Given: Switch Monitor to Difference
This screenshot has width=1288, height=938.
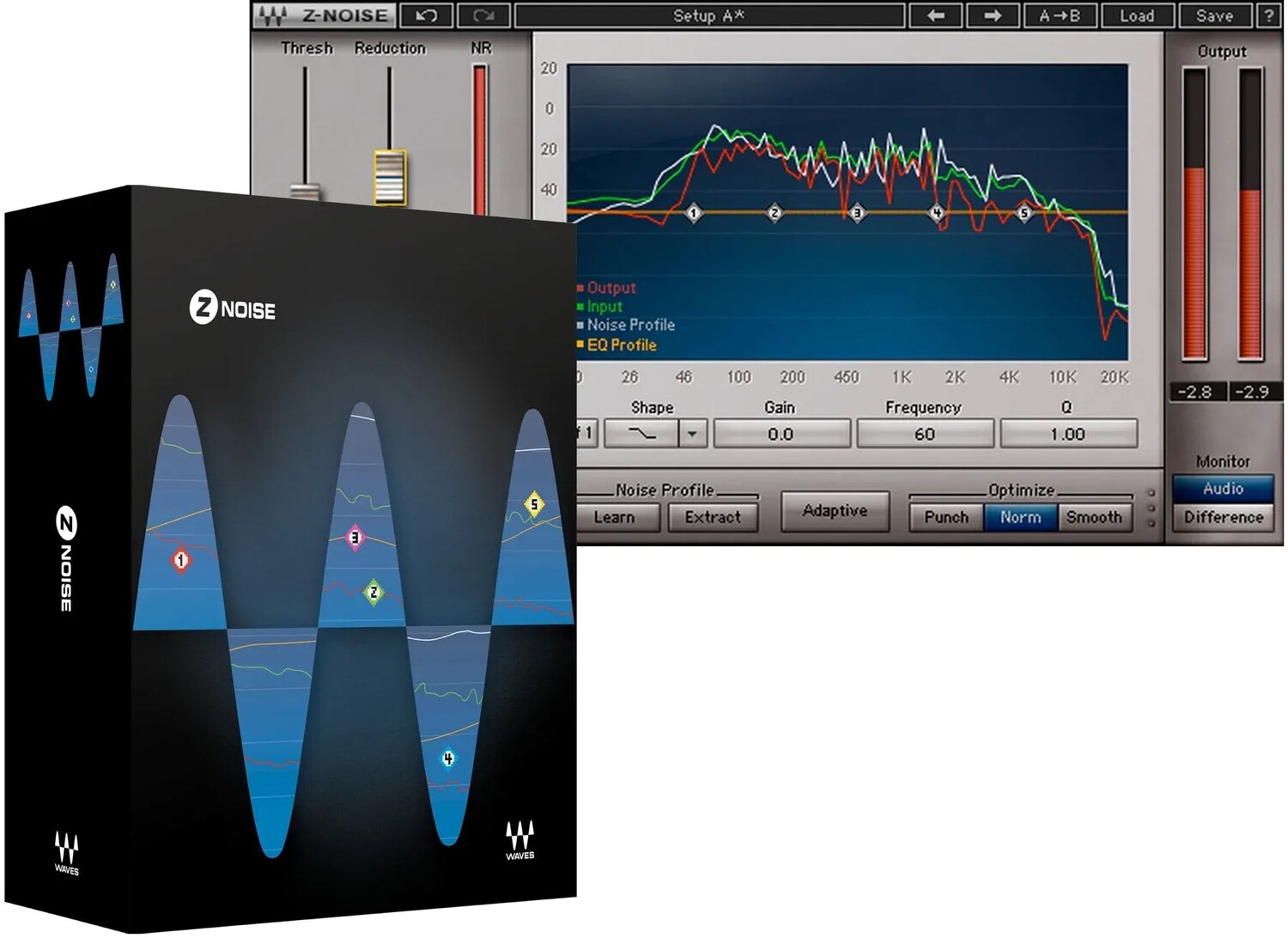Looking at the screenshot, I should (x=1221, y=517).
